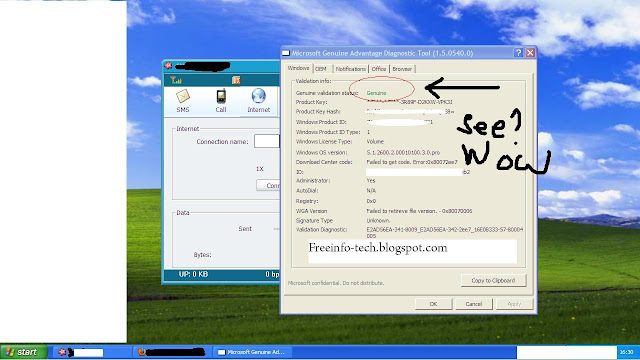Image resolution: width=640 pixels, height=360 pixels.
Task: Click the Microsoft confidential notice text
Action: (x=336, y=283)
